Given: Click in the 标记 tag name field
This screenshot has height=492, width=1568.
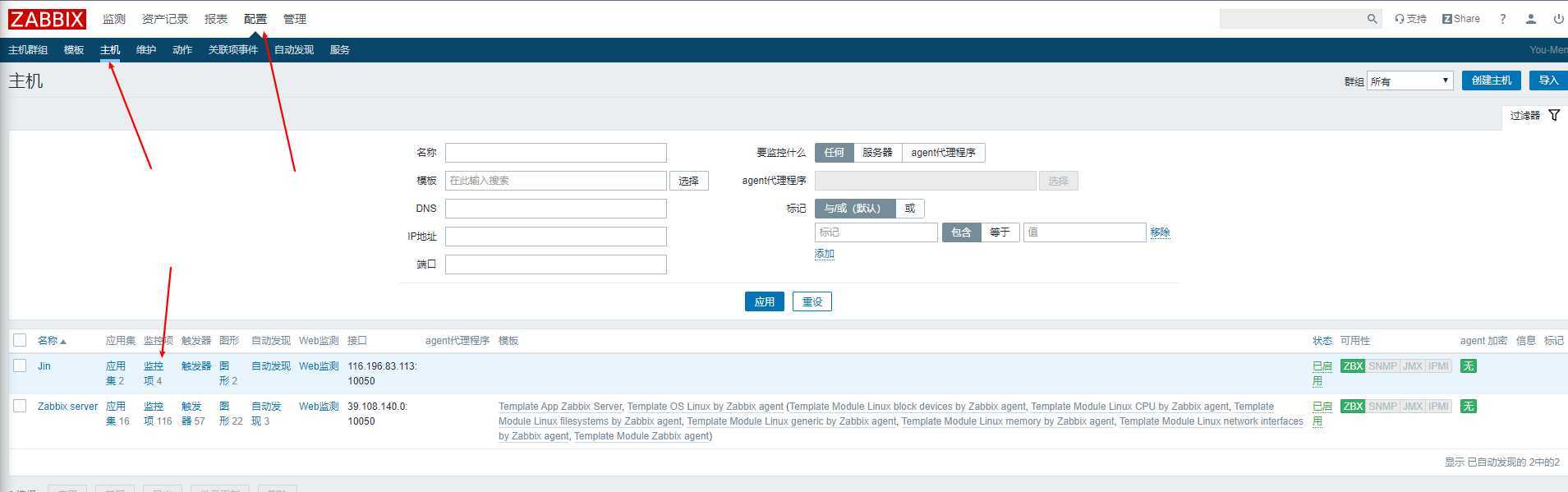Looking at the screenshot, I should tap(876, 232).
